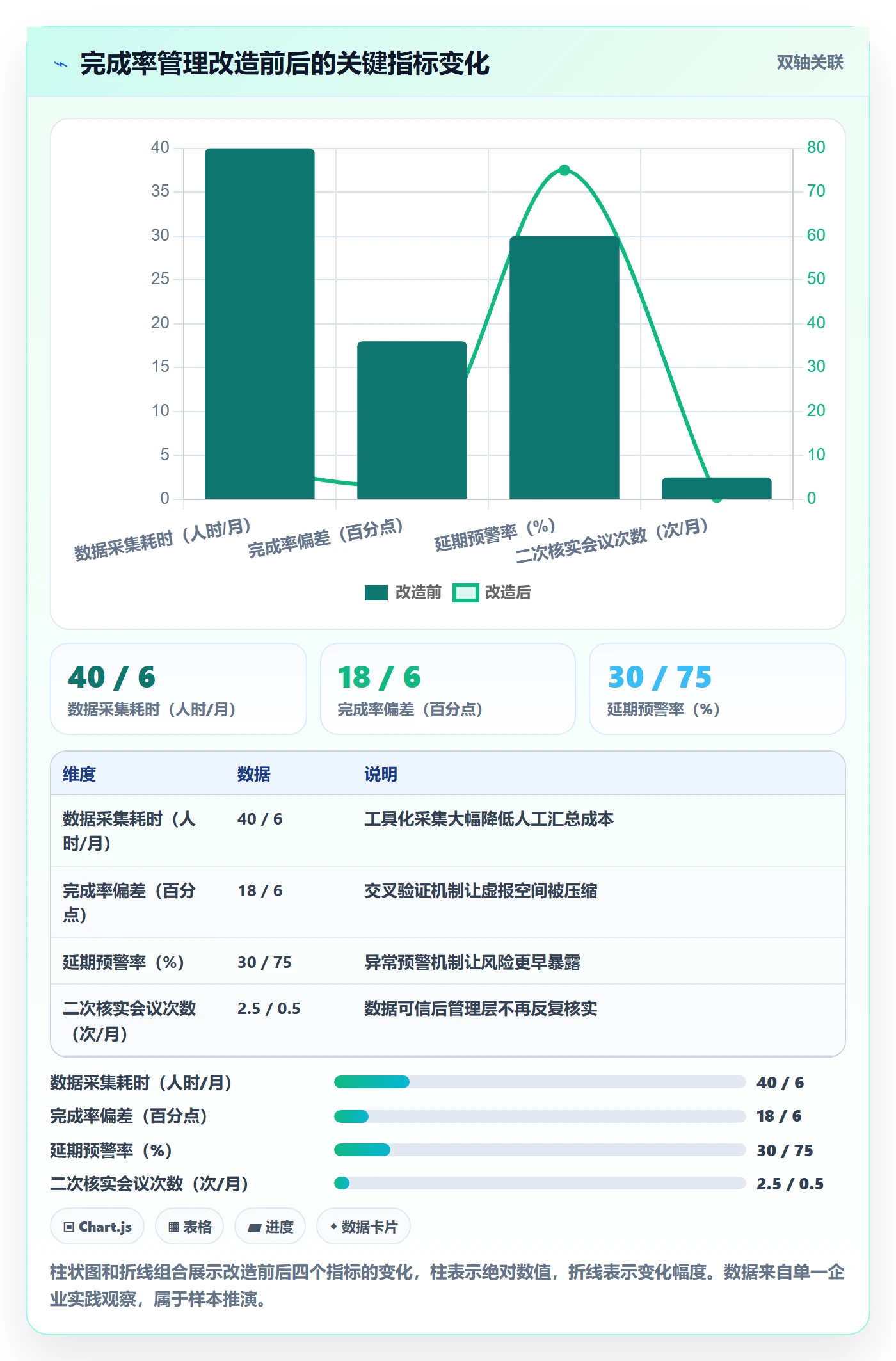Screen dimensions: 896x1361
Task: Select the 表格 tag chip
Action: [189, 1227]
